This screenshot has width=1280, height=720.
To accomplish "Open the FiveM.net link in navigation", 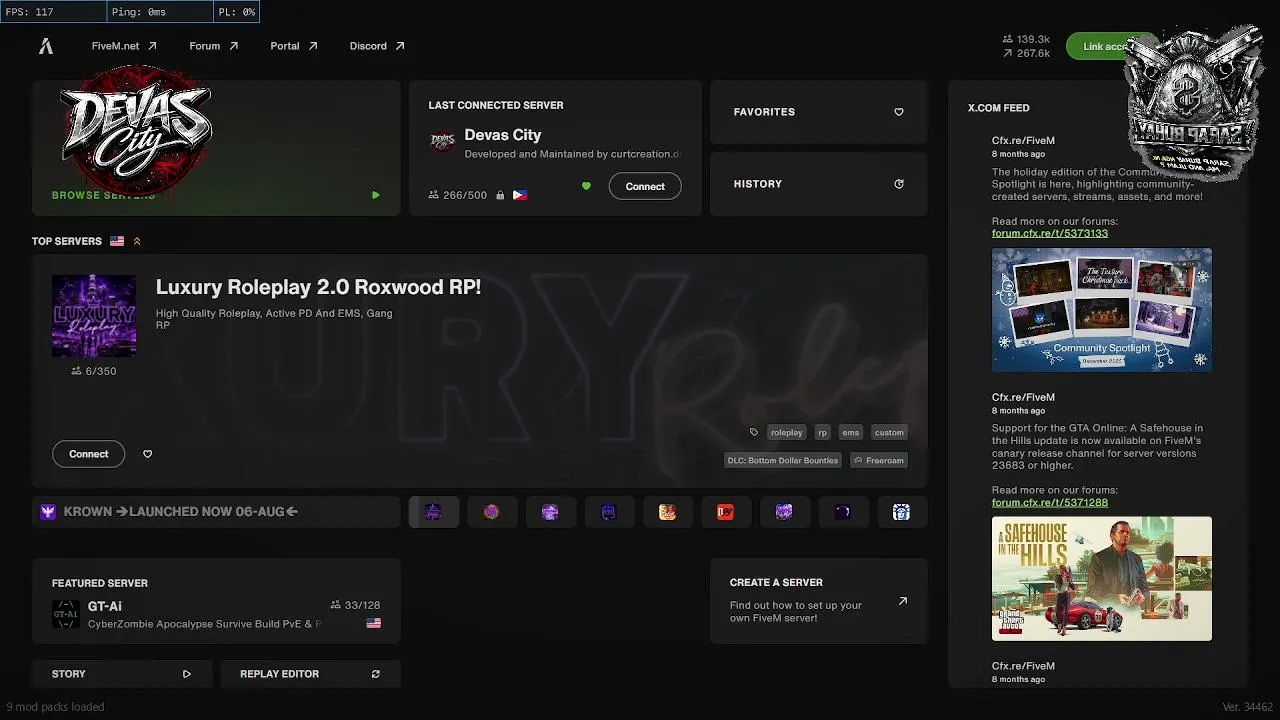I will (x=124, y=46).
